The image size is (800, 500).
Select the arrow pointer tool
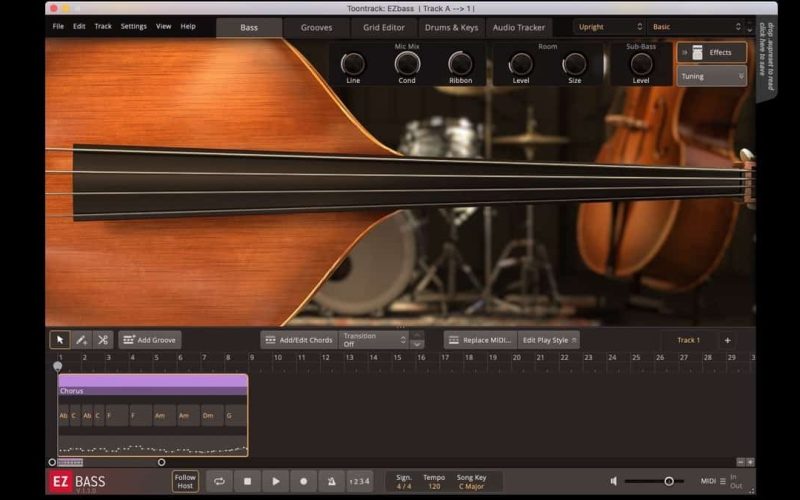pyautogui.click(x=60, y=340)
